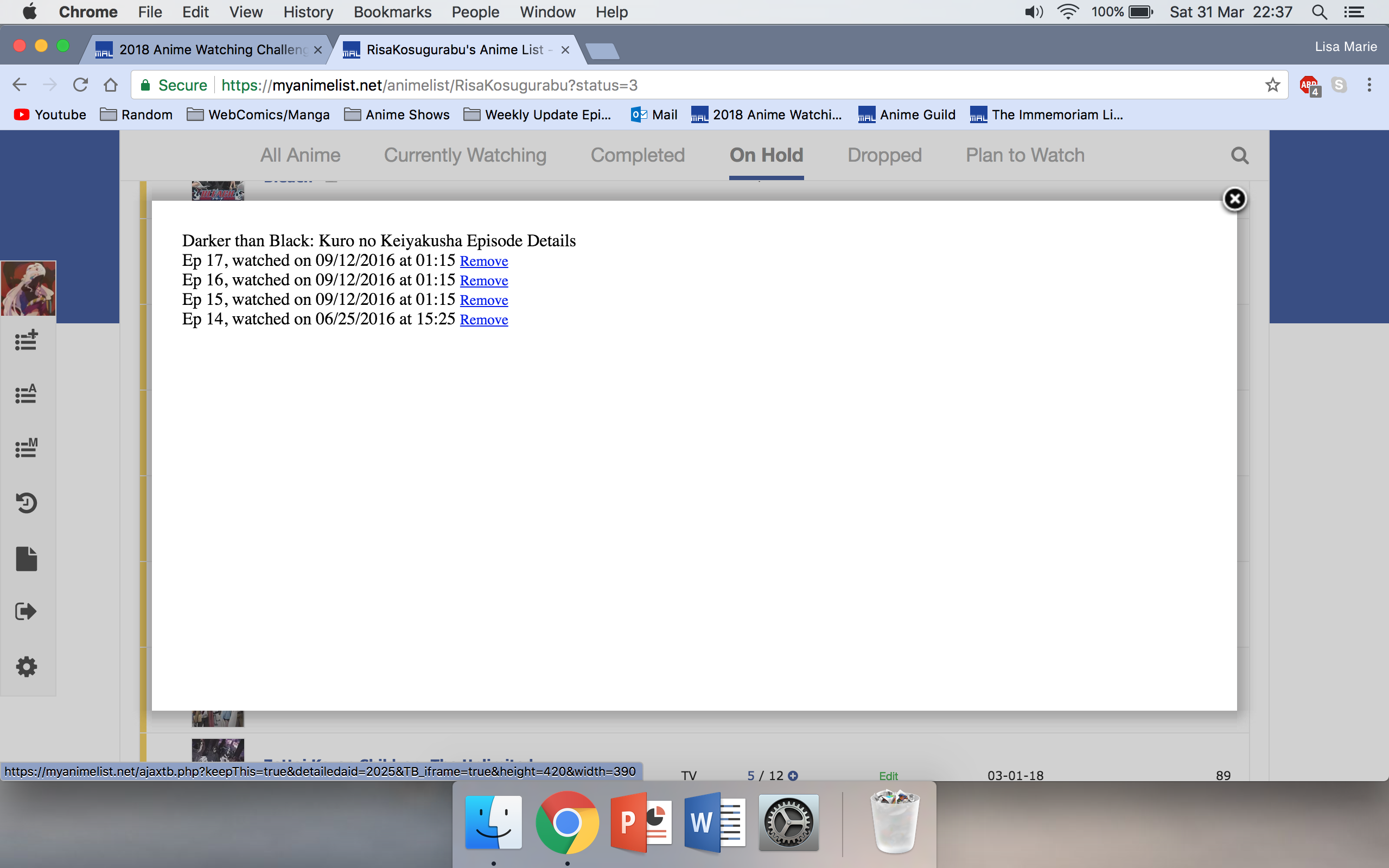Open the manga list sidebar icon

[x=26, y=448]
